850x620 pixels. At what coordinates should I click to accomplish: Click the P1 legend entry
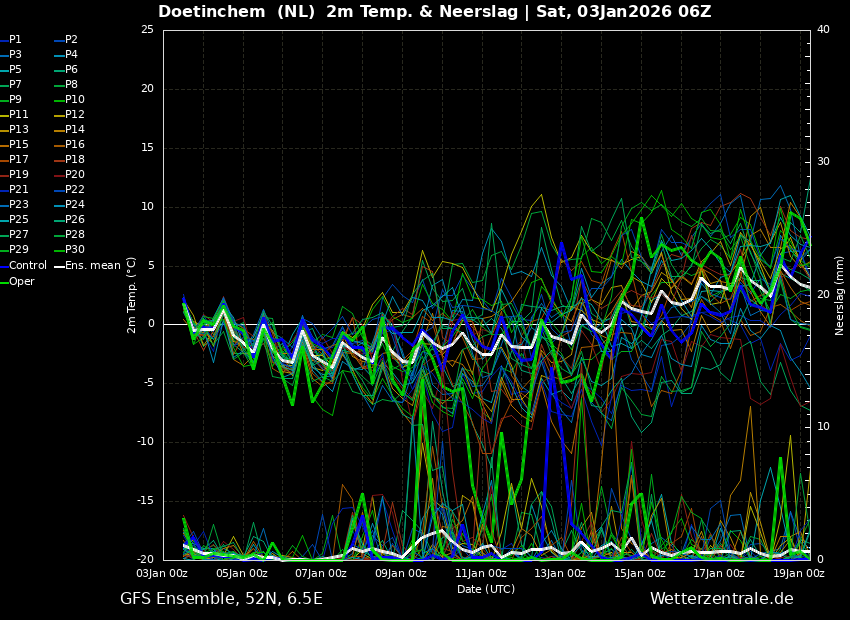click(11, 40)
